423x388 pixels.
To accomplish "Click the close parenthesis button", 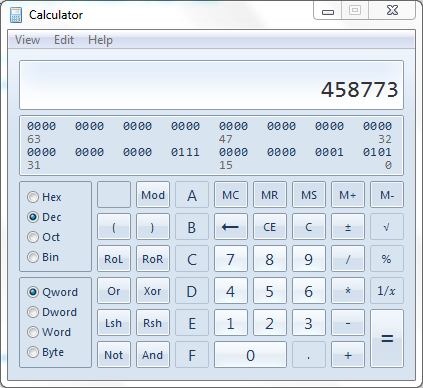I will tap(153, 227).
